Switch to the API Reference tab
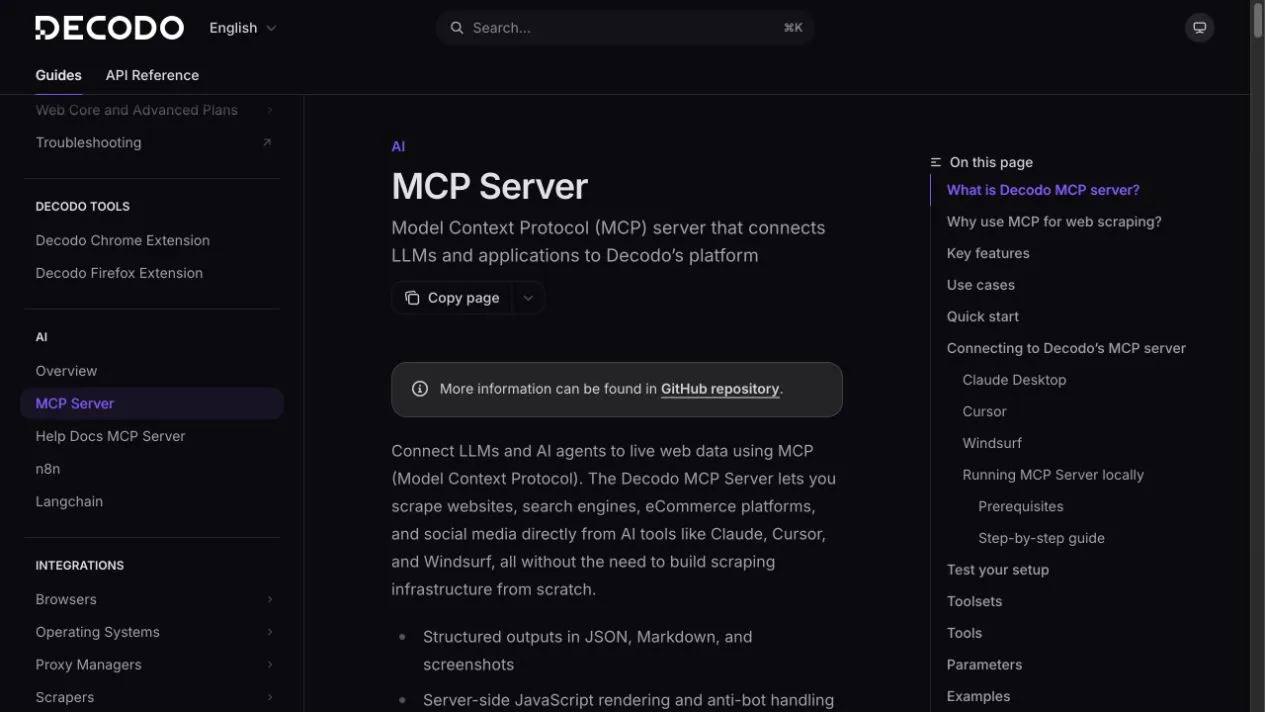This screenshot has width=1265, height=712. pos(152,75)
